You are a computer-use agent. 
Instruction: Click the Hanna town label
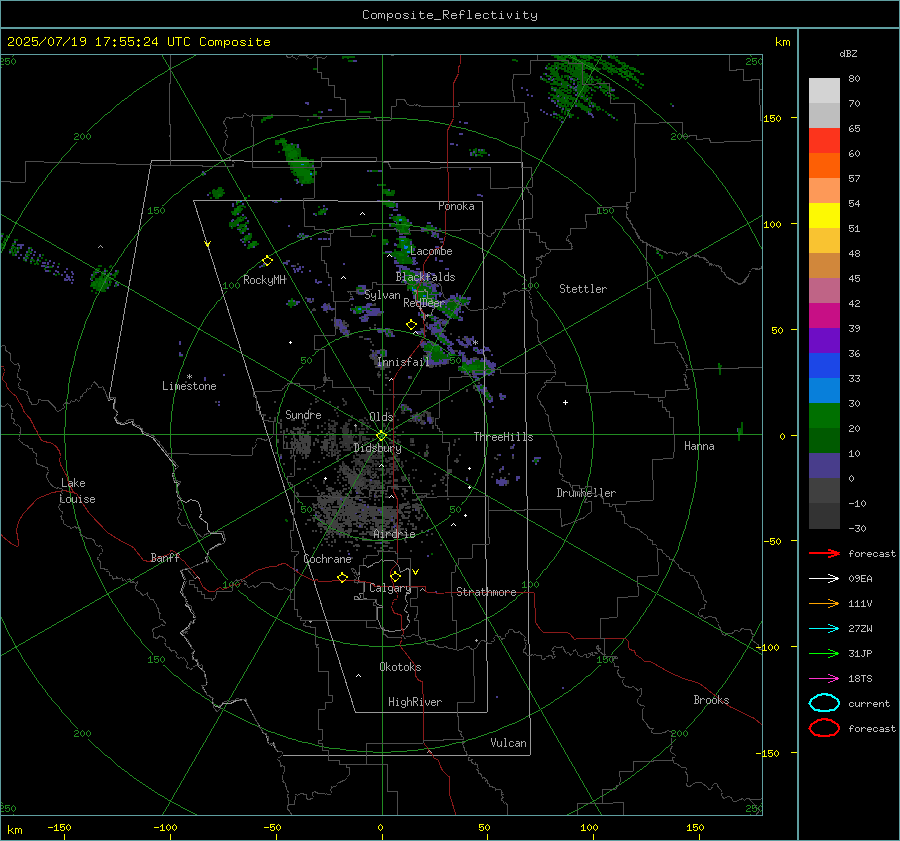(699, 446)
